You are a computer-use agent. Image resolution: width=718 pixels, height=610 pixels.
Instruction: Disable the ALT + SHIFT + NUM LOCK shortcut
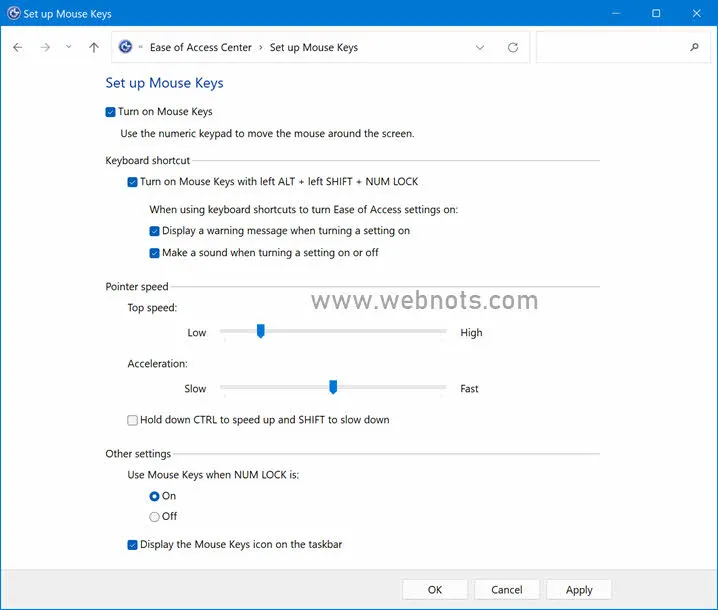pyautogui.click(x=133, y=182)
